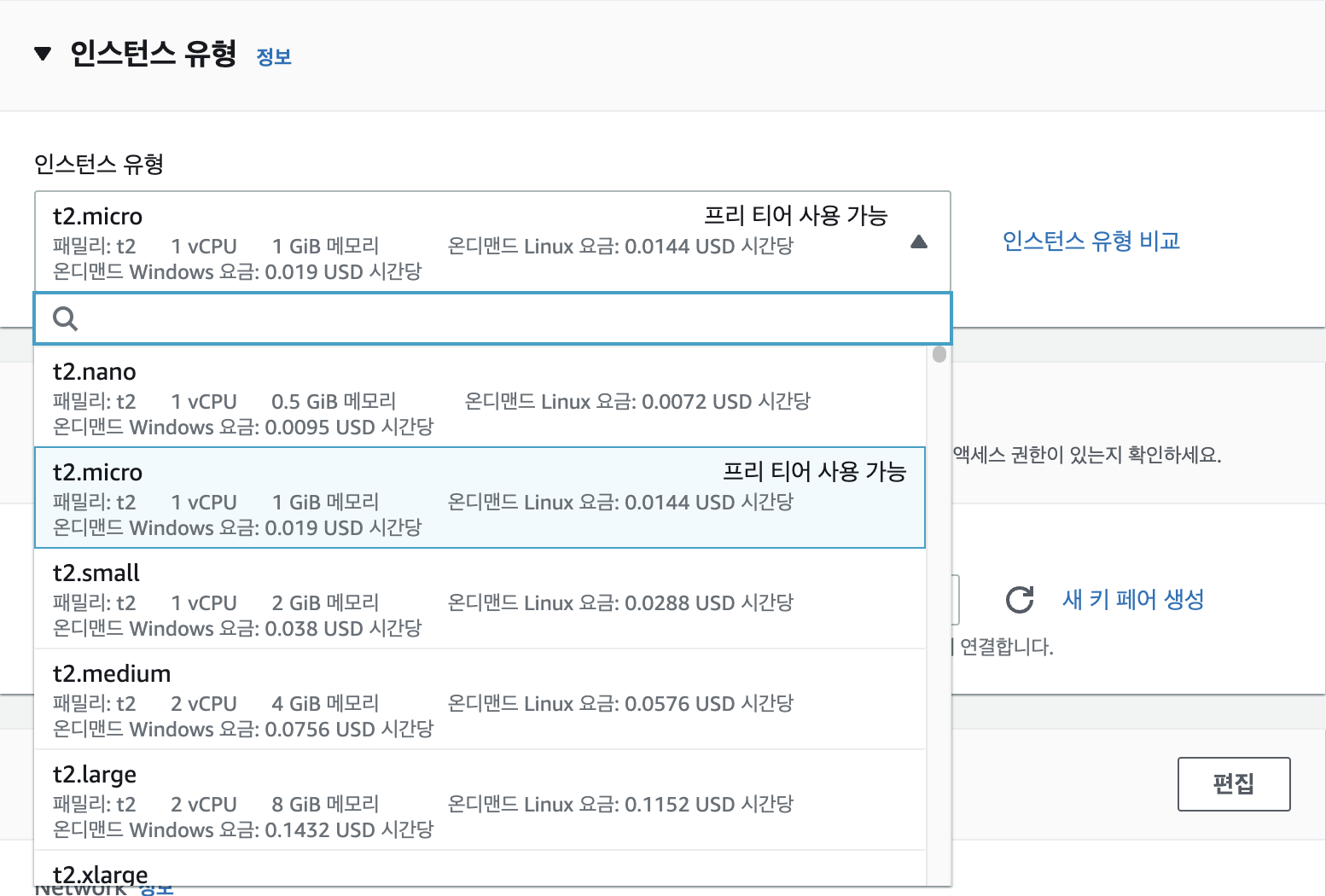Click the t2.medium 4 GiB 메모리 text
Image resolution: width=1326 pixels, height=896 pixels.
[325, 704]
